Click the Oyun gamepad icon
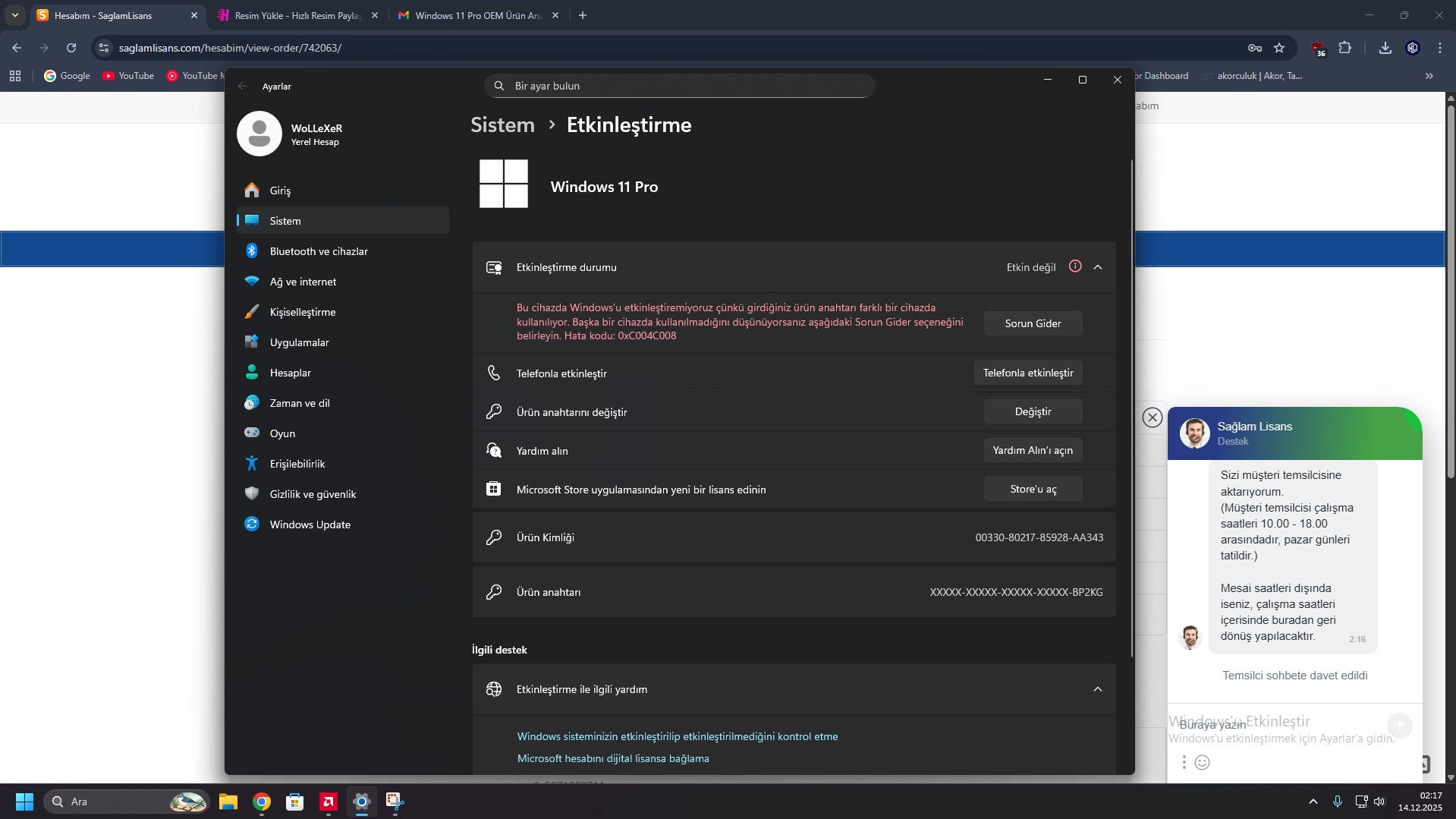This screenshot has height=819, width=1456. coord(252,433)
